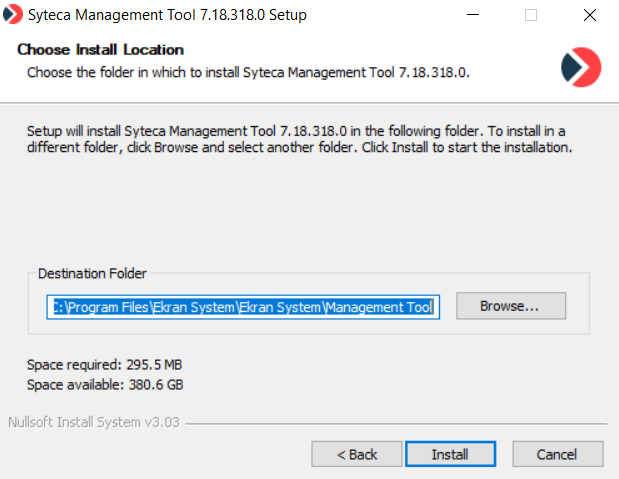
Task: Open the Browse folder dialog
Action: [x=510, y=306]
